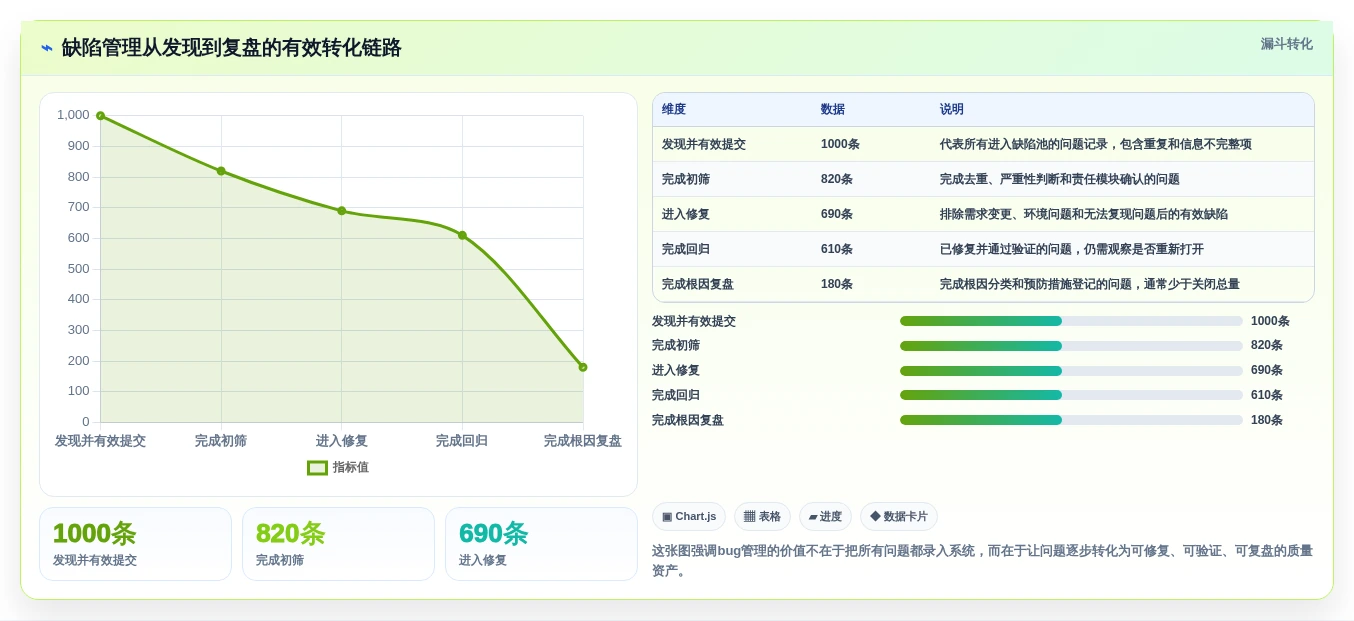Click table value 610条

837,249
